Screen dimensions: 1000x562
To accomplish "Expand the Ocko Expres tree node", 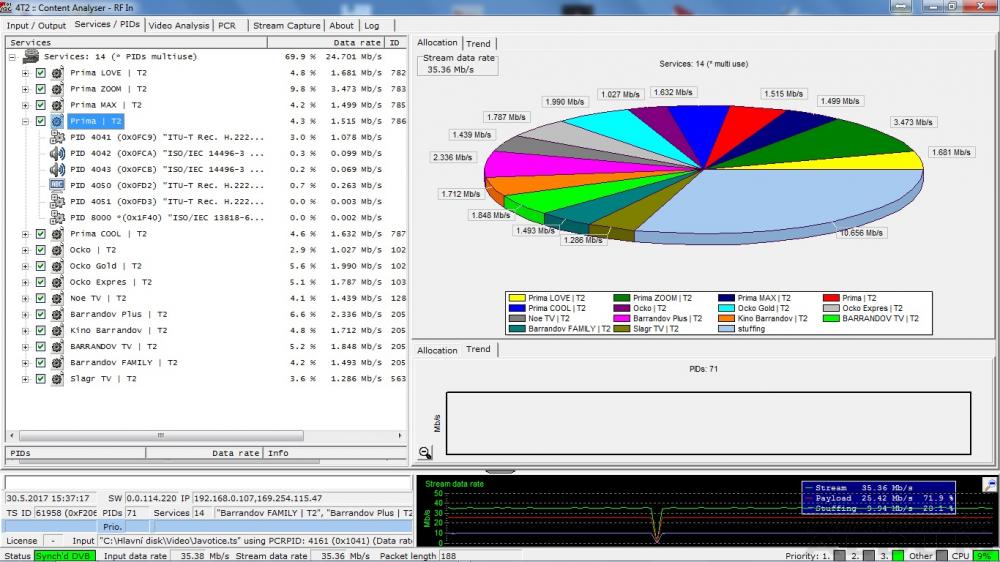I will tap(26, 282).
